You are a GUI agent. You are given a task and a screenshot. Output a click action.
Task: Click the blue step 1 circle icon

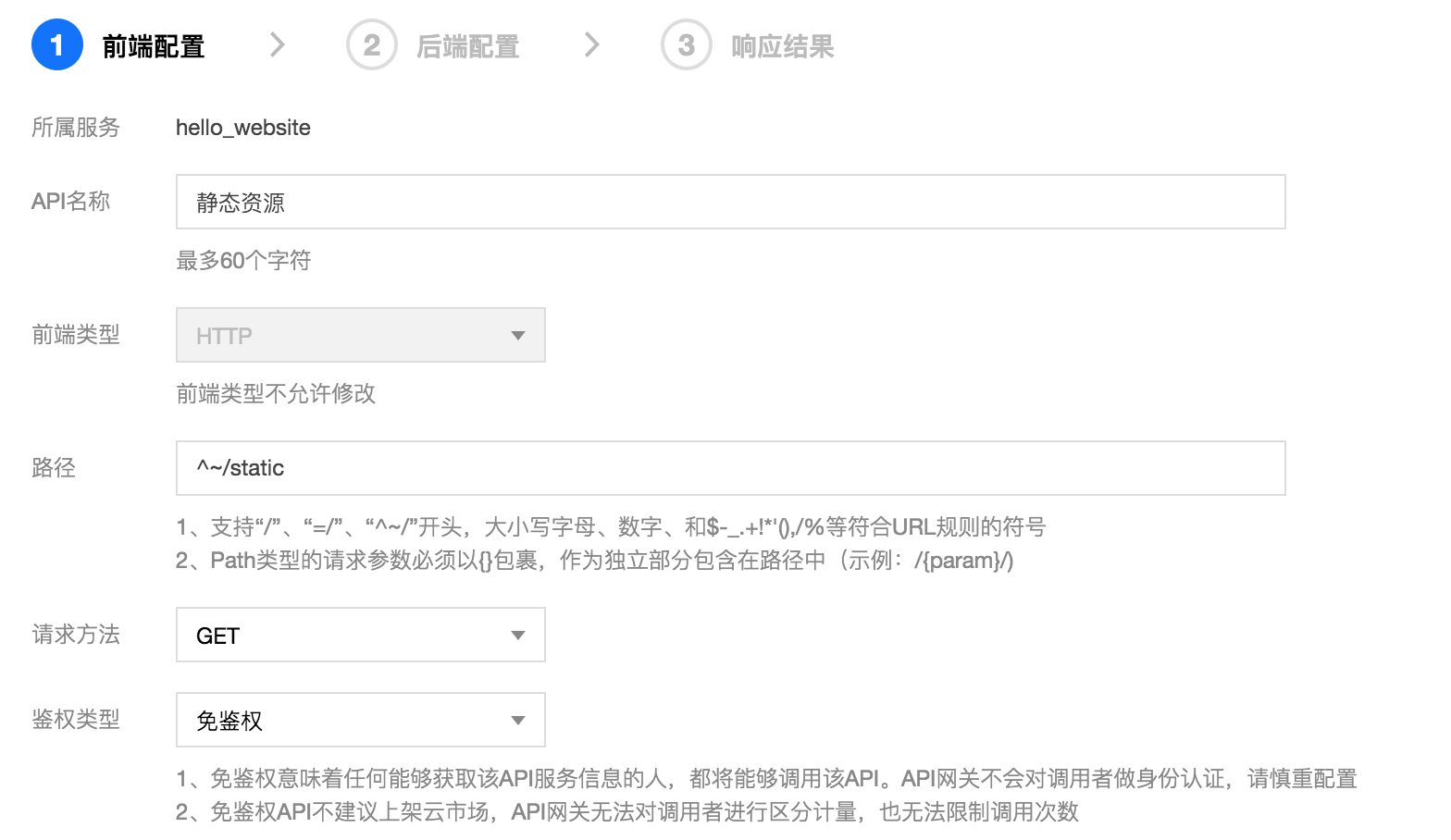tap(57, 44)
